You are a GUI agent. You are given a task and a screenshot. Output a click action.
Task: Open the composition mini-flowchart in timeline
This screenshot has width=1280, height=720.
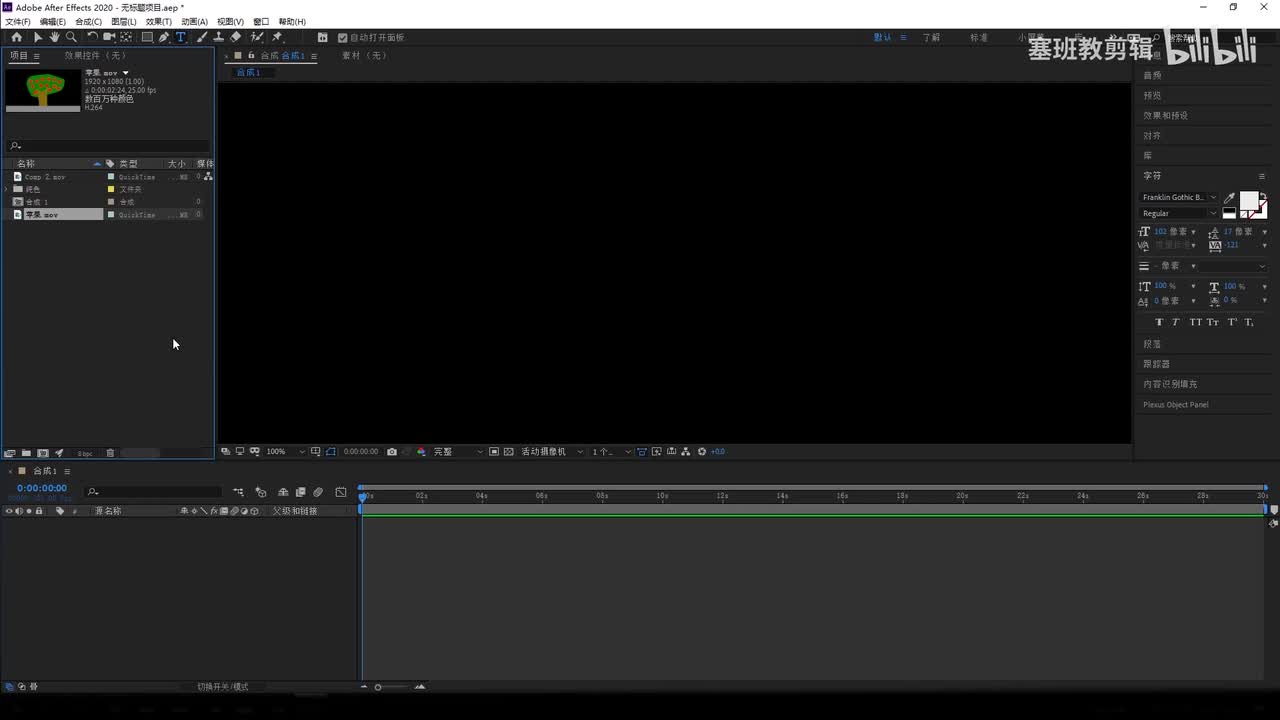click(238, 492)
